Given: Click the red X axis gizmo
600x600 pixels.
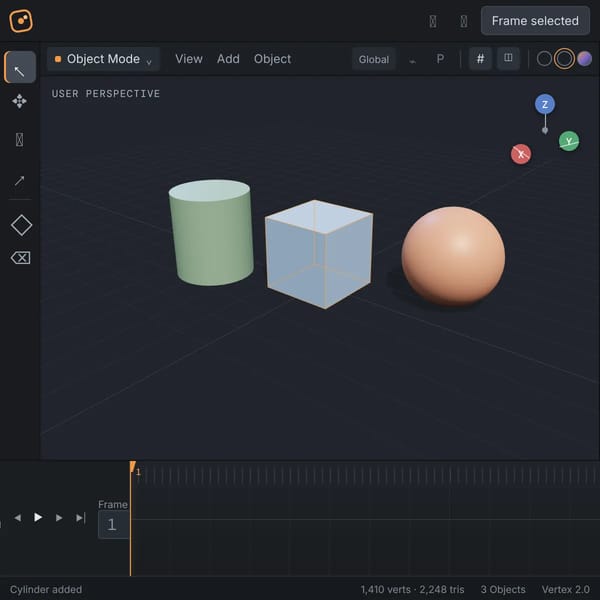Looking at the screenshot, I should 521,154.
